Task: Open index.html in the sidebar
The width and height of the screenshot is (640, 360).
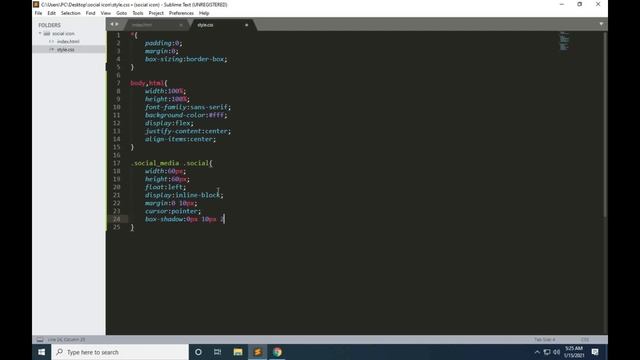Action: pyautogui.click(x=68, y=41)
